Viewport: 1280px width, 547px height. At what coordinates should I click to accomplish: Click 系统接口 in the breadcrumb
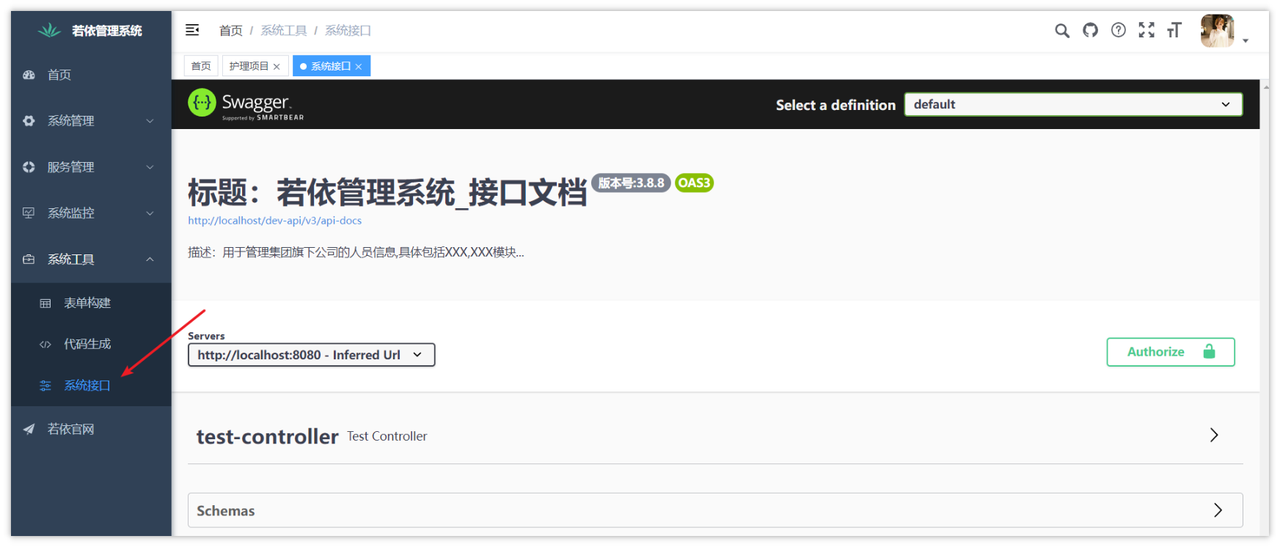pyautogui.click(x=348, y=31)
